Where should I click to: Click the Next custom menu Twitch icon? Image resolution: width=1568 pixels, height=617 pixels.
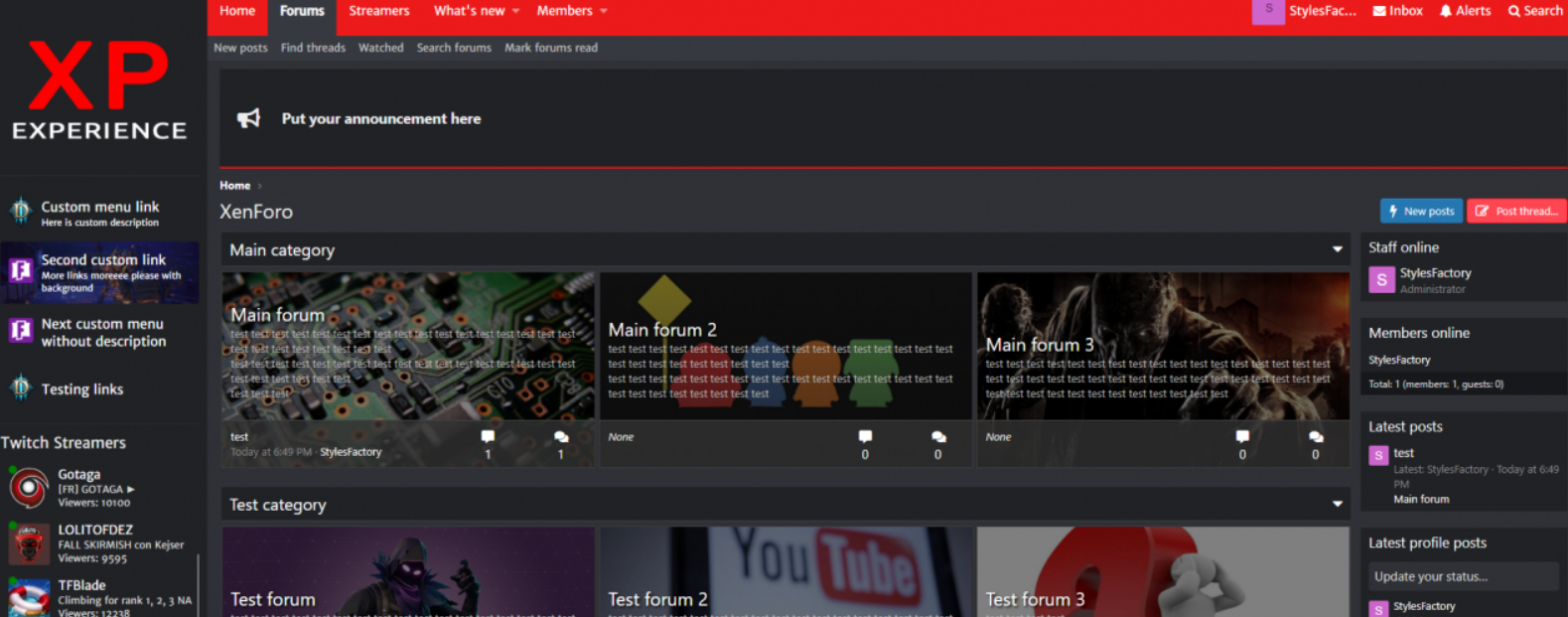(x=21, y=330)
